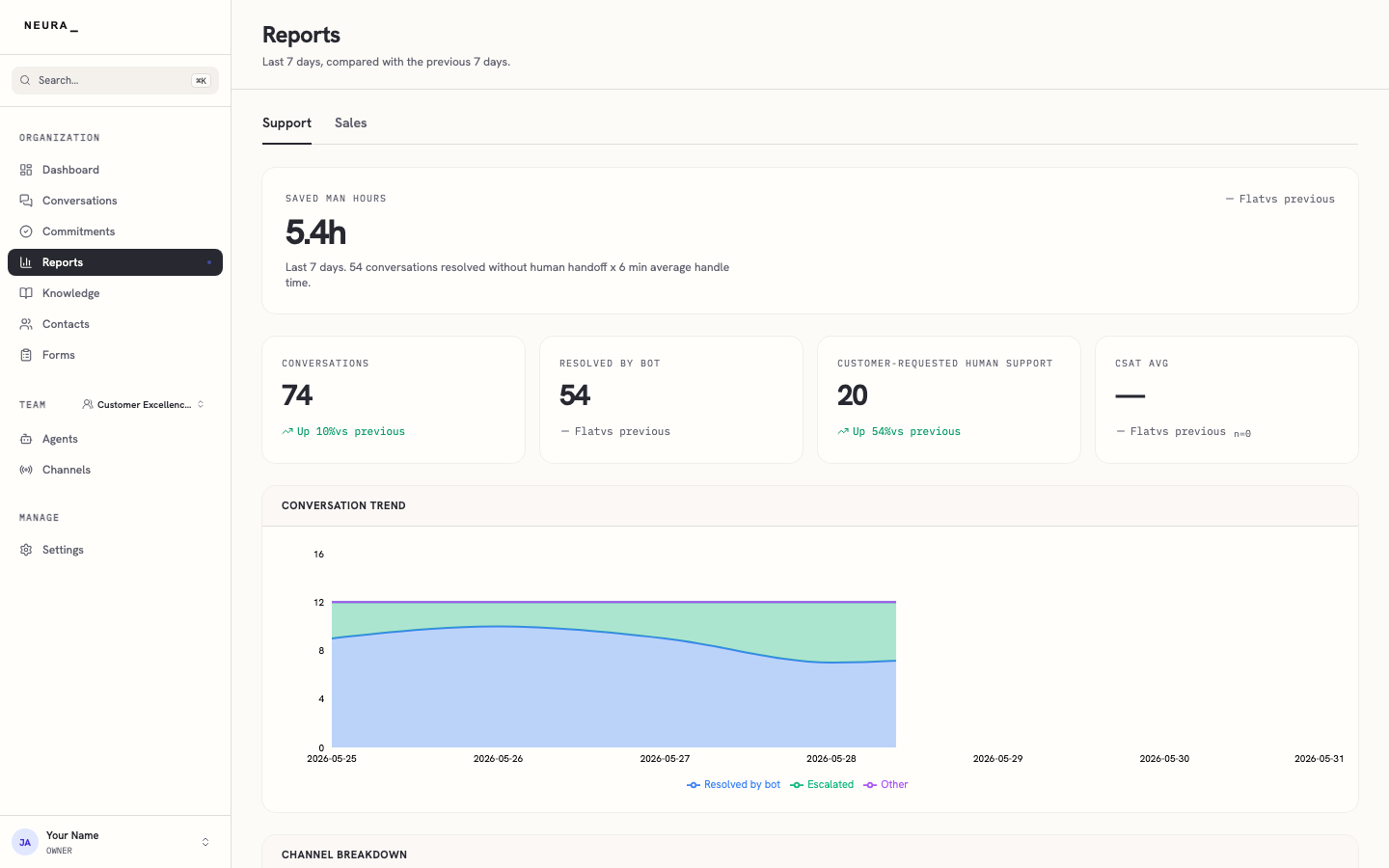Click the Commitments check-circle icon
1389x868 pixels.
coord(26,231)
